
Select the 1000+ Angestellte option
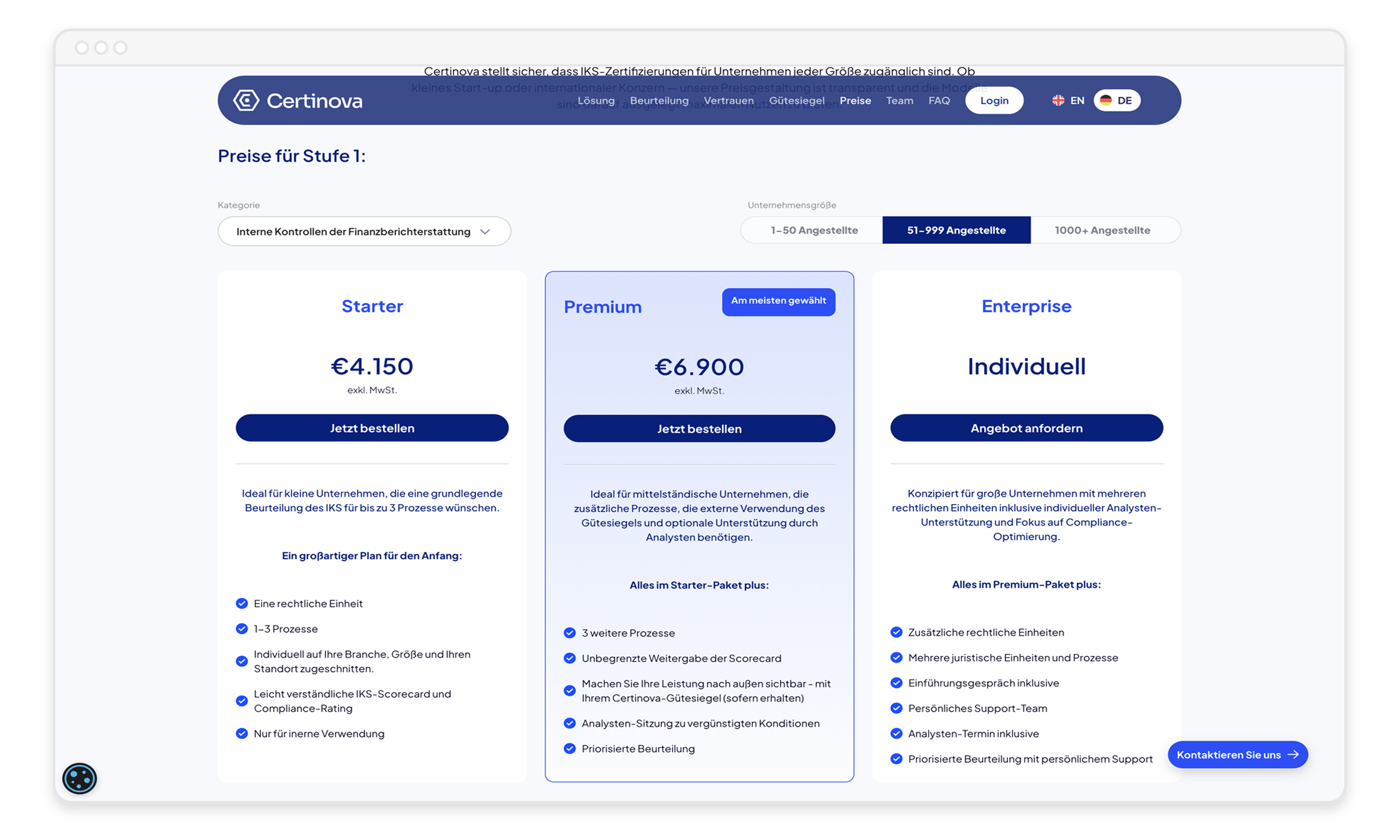coord(1102,230)
